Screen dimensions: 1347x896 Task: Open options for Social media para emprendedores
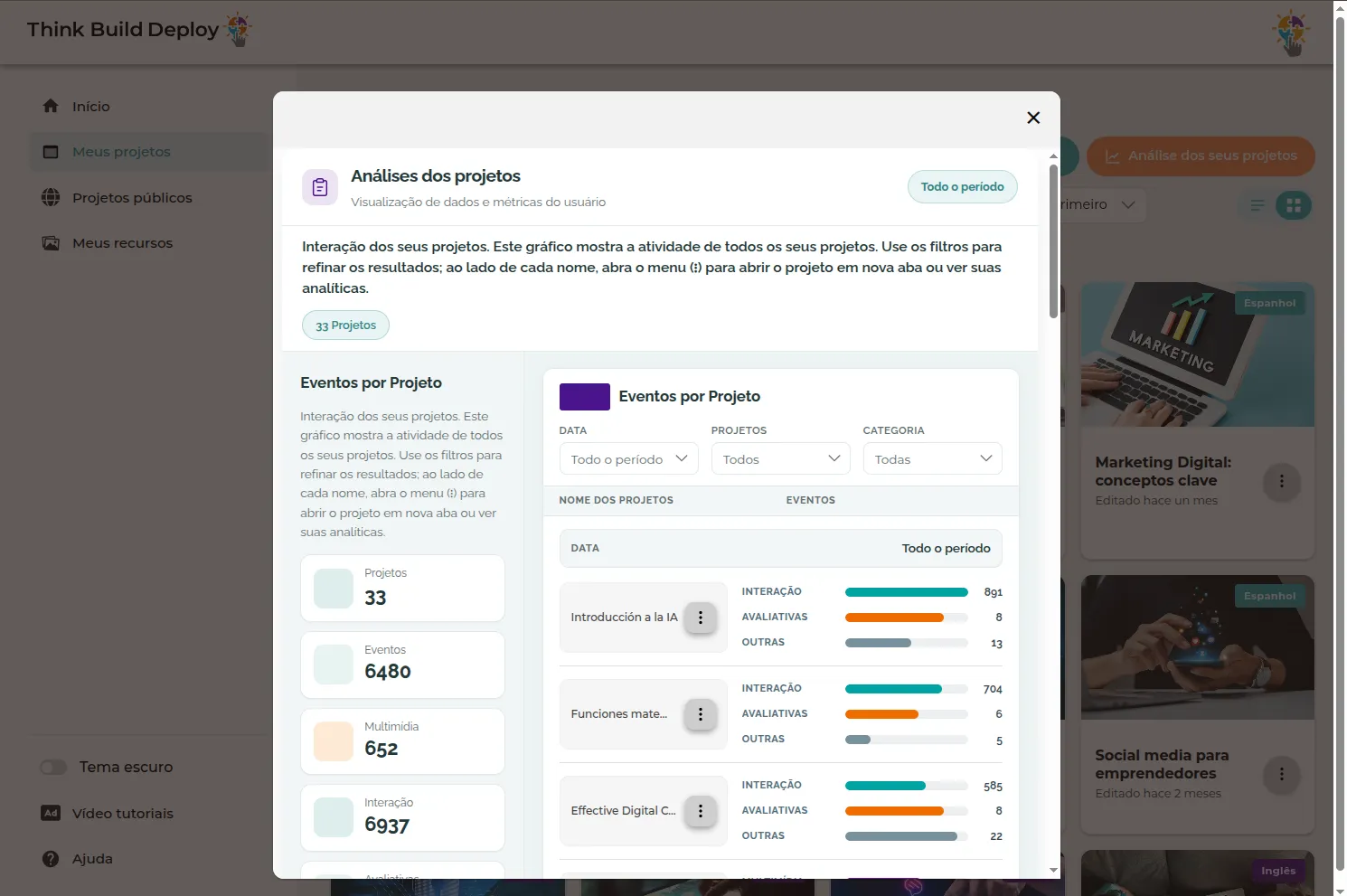(1281, 774)
